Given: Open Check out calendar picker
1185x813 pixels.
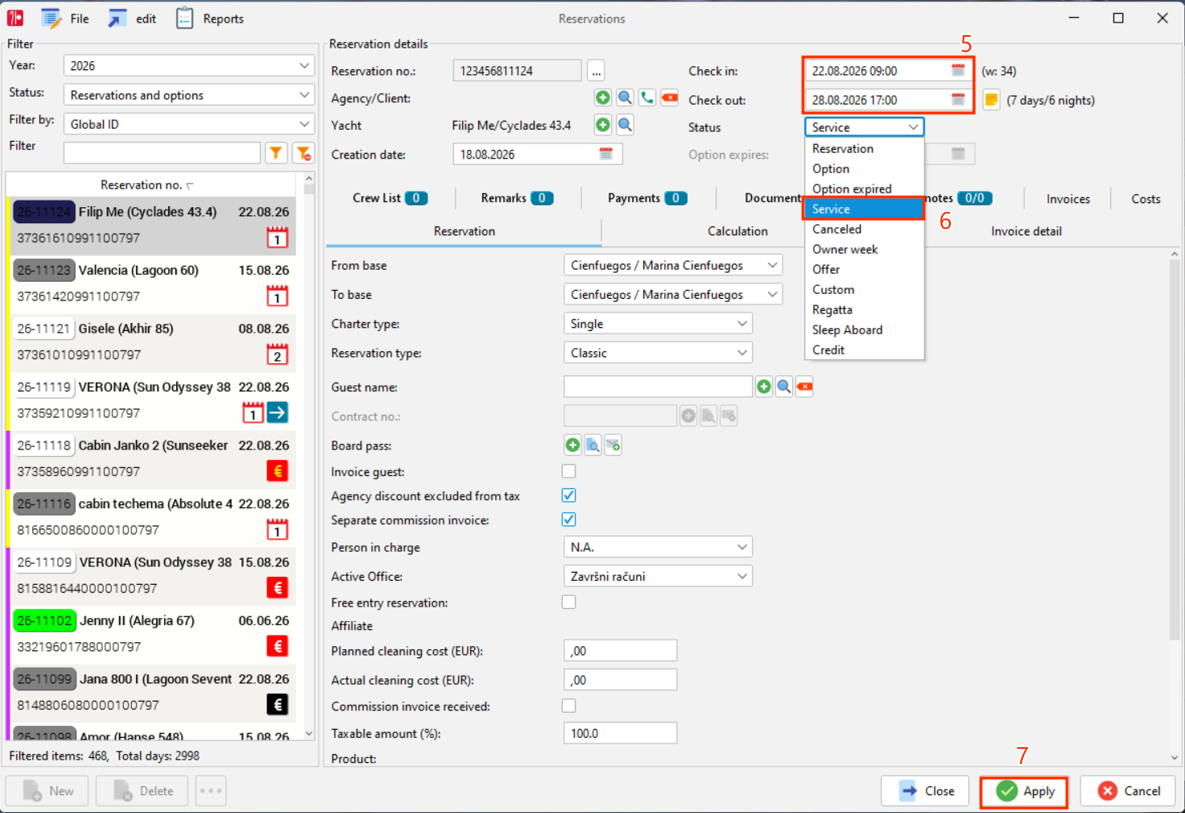Looking at the screenshot, I should click(x=958, y=100).
